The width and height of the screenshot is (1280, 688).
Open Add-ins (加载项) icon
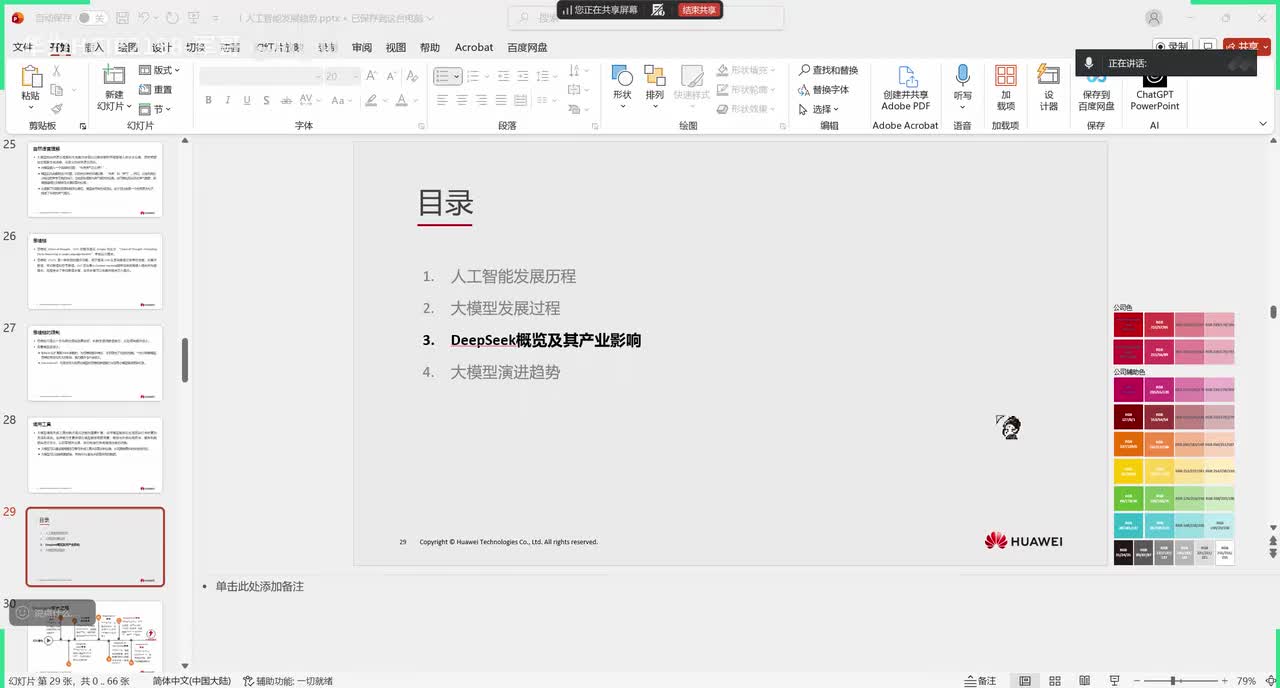click(x=1006, y=76)
